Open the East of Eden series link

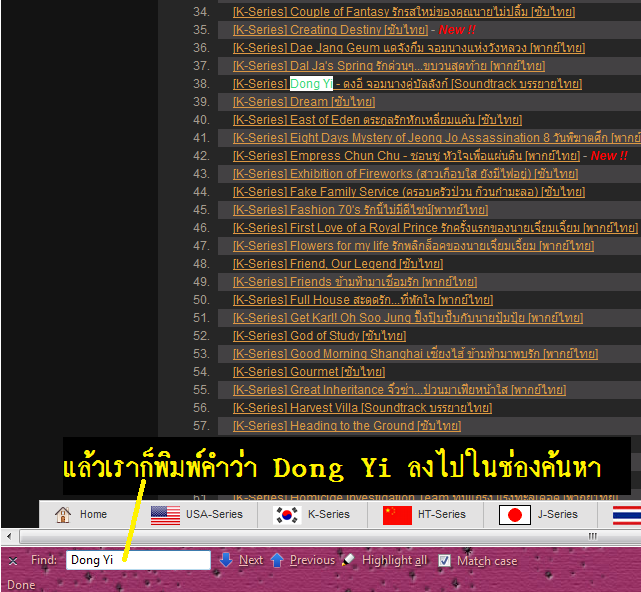coord(377,120)
